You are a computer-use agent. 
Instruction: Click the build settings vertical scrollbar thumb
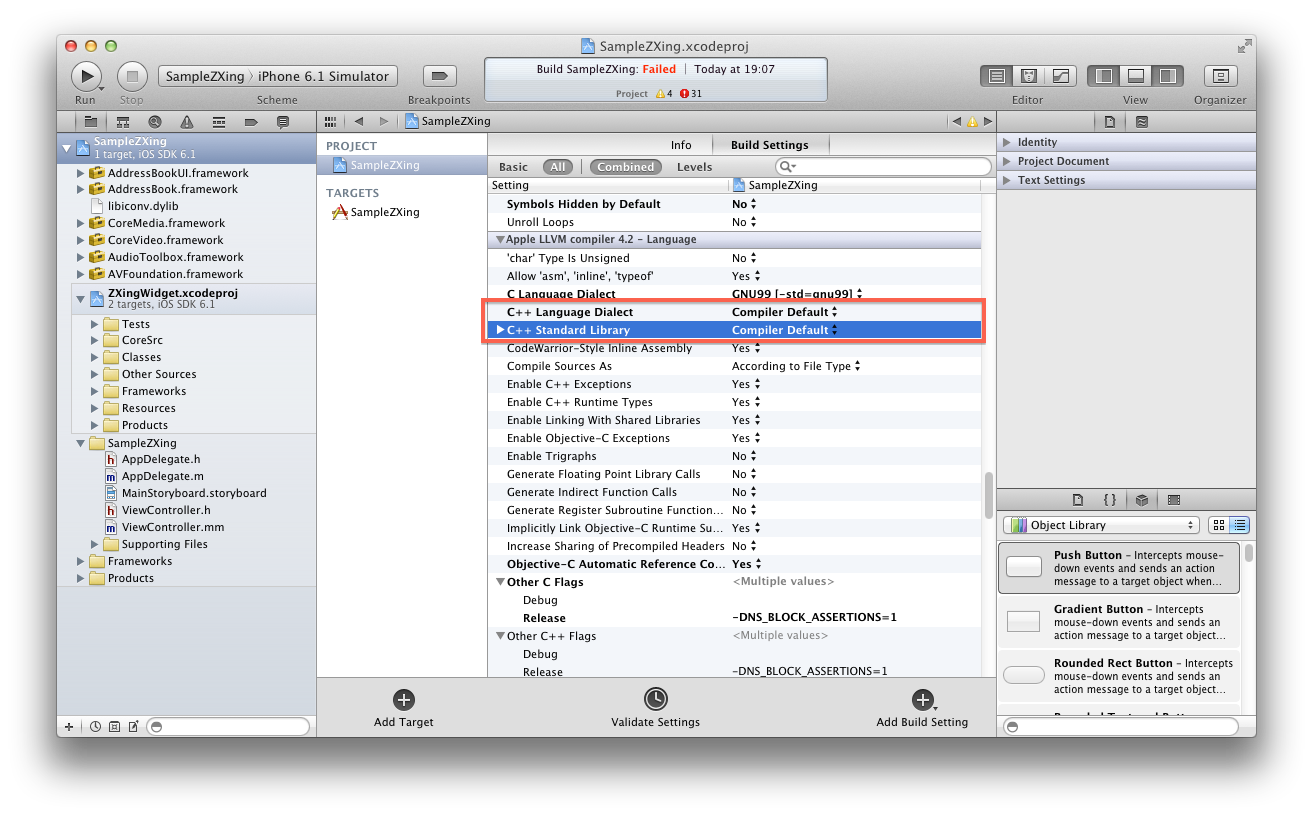[x=989, y=497]
